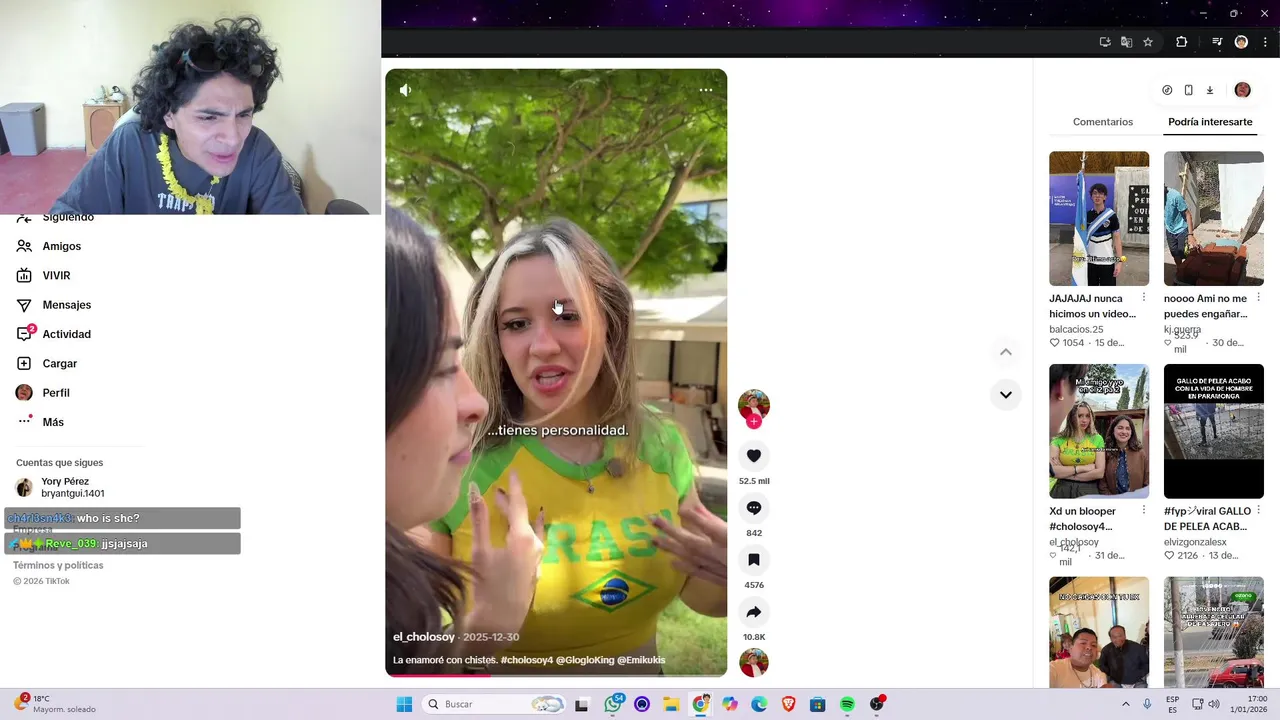
Task: Expand the Más menu
Action: point(53,422)
